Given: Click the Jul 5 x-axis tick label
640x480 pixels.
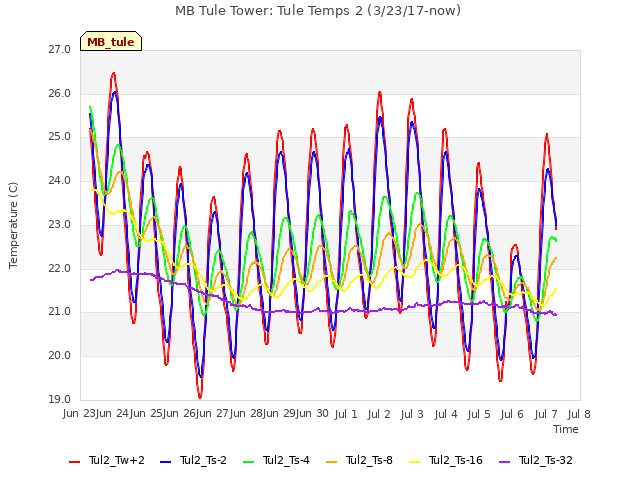Looking at the screenshot, I should click(x=479, y=414).
